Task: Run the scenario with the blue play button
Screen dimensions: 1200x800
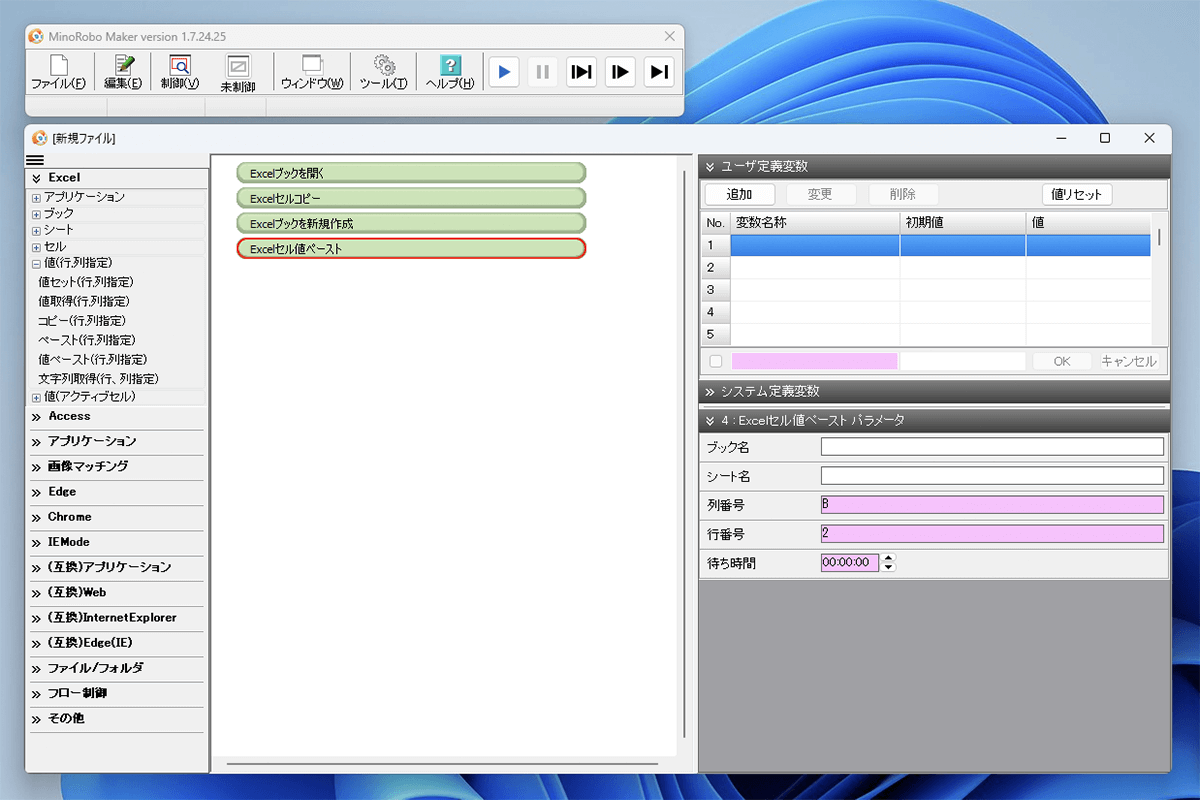Action: click(x=504, y=72)
